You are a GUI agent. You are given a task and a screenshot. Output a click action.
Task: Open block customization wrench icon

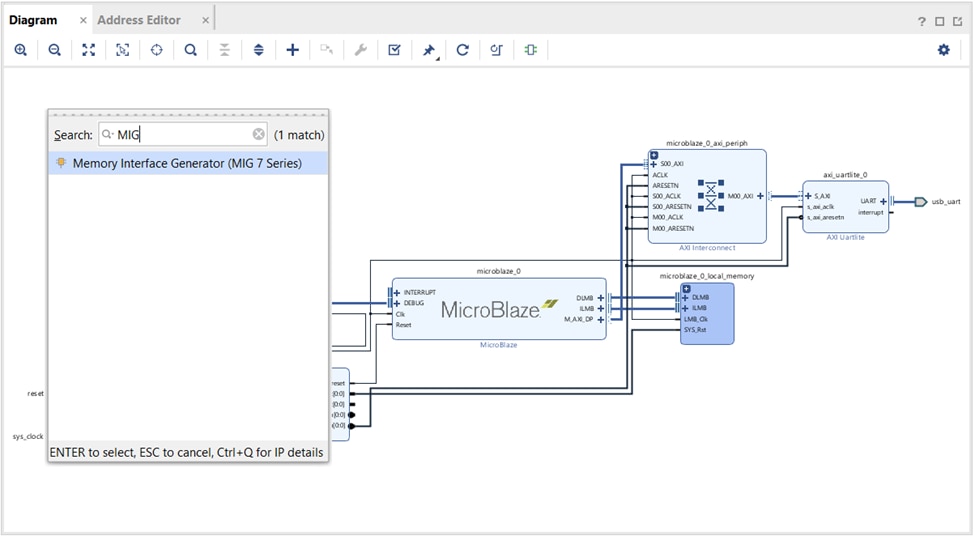(361, 50)
